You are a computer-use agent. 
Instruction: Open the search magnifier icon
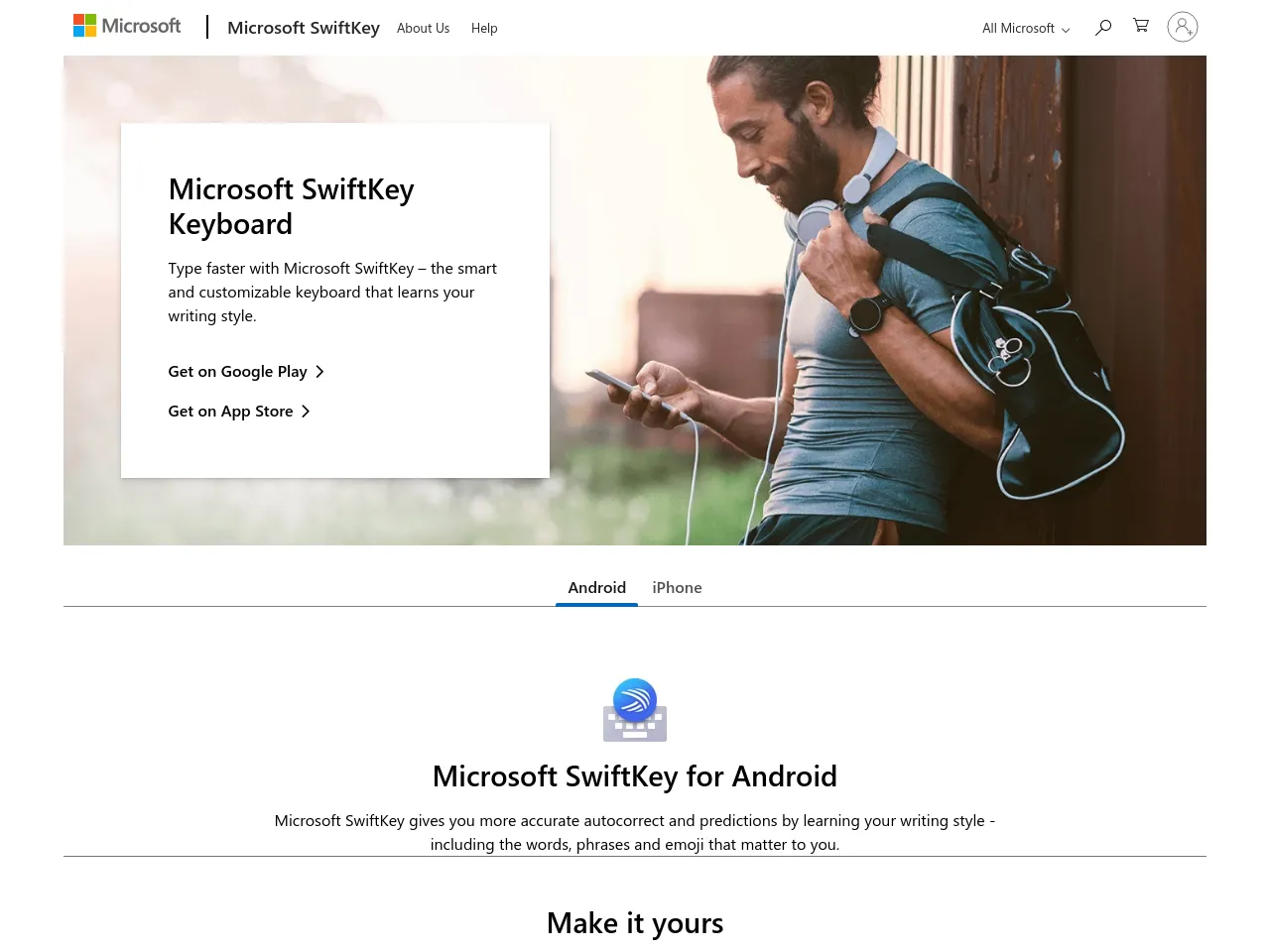pyautogui.click(x=1103, y=28)
